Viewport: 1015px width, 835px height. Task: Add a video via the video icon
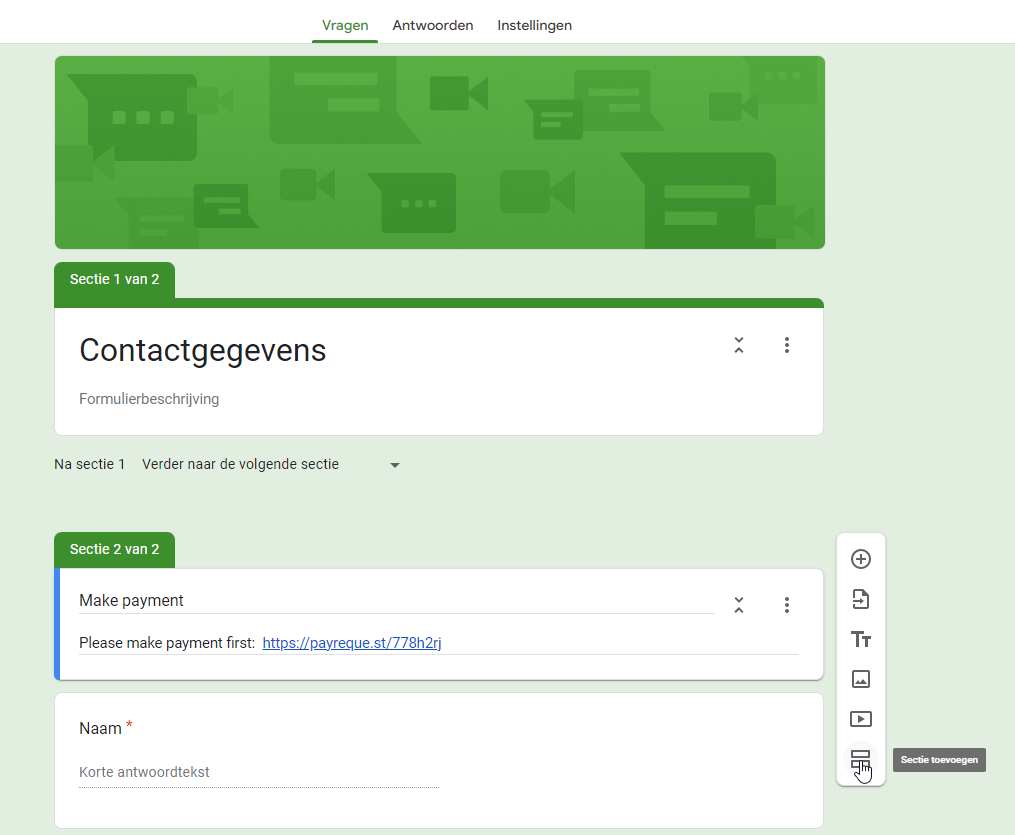click(860, 719)
